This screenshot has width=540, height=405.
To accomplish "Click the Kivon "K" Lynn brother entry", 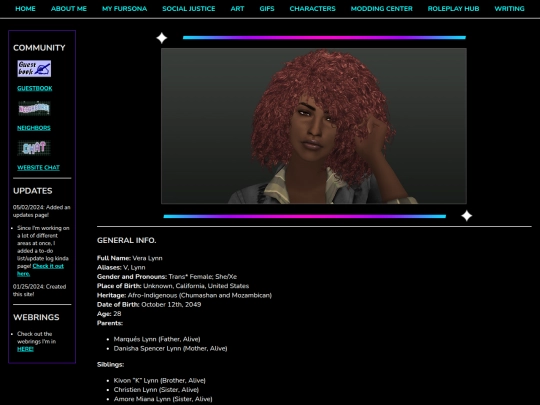I will (x=159, y=381).
